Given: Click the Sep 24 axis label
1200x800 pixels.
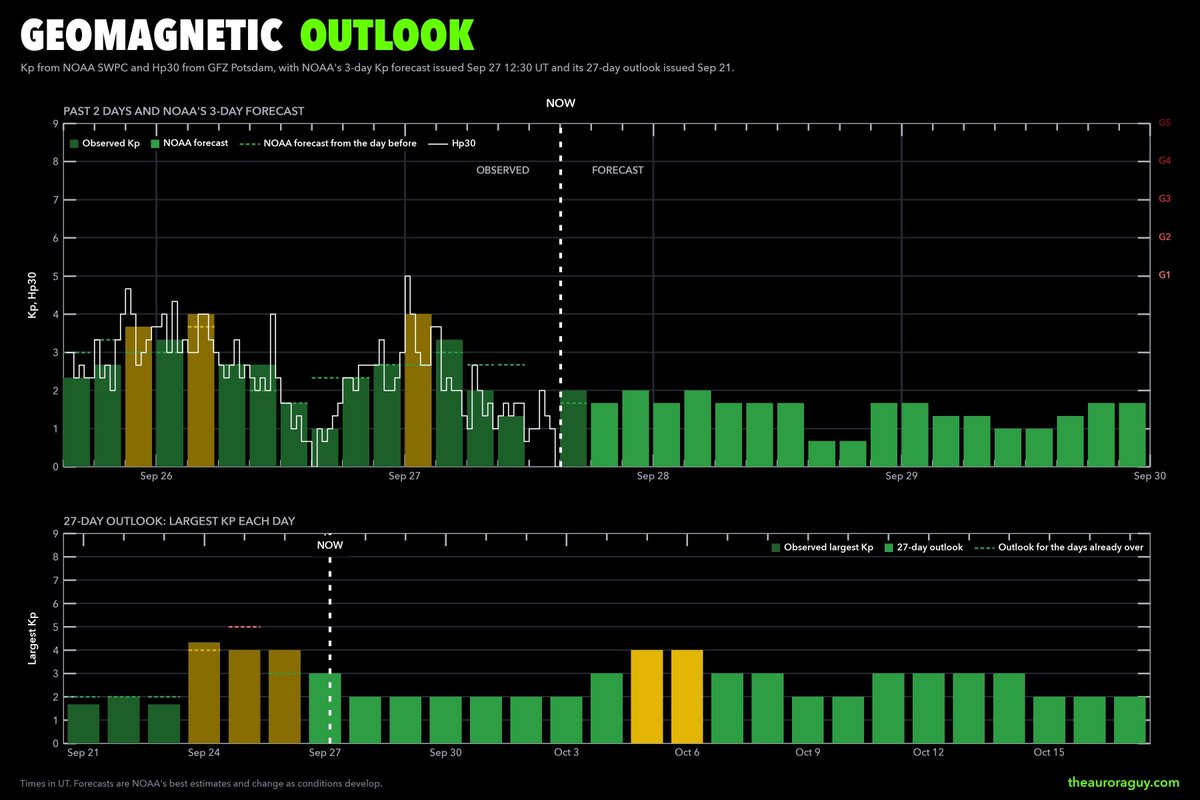Looking at the screenshot, I should click(205, 752).
